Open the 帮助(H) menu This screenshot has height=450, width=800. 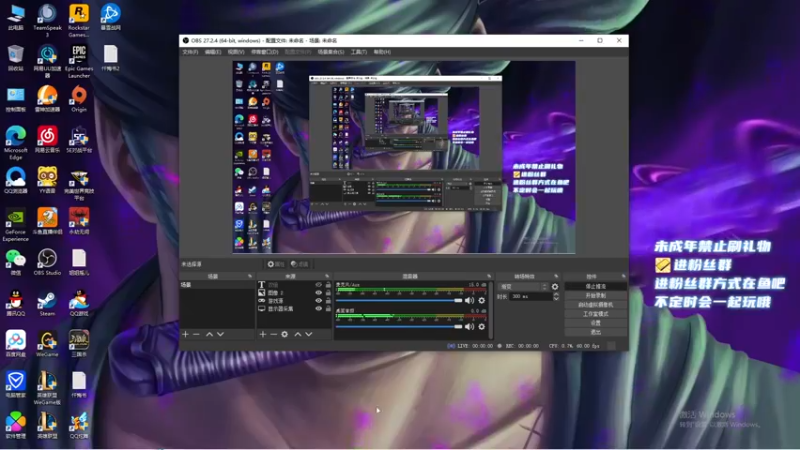(382, 52)
